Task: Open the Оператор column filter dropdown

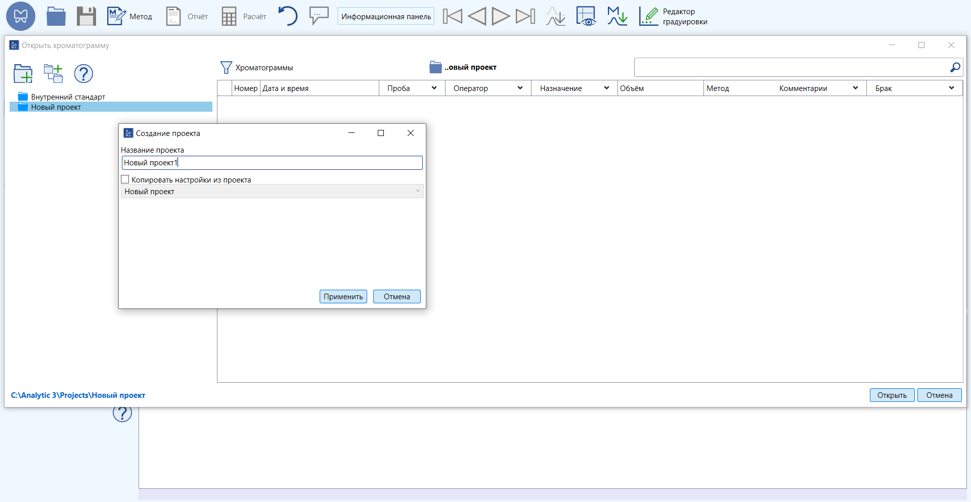Action: [x=520, y=88]
